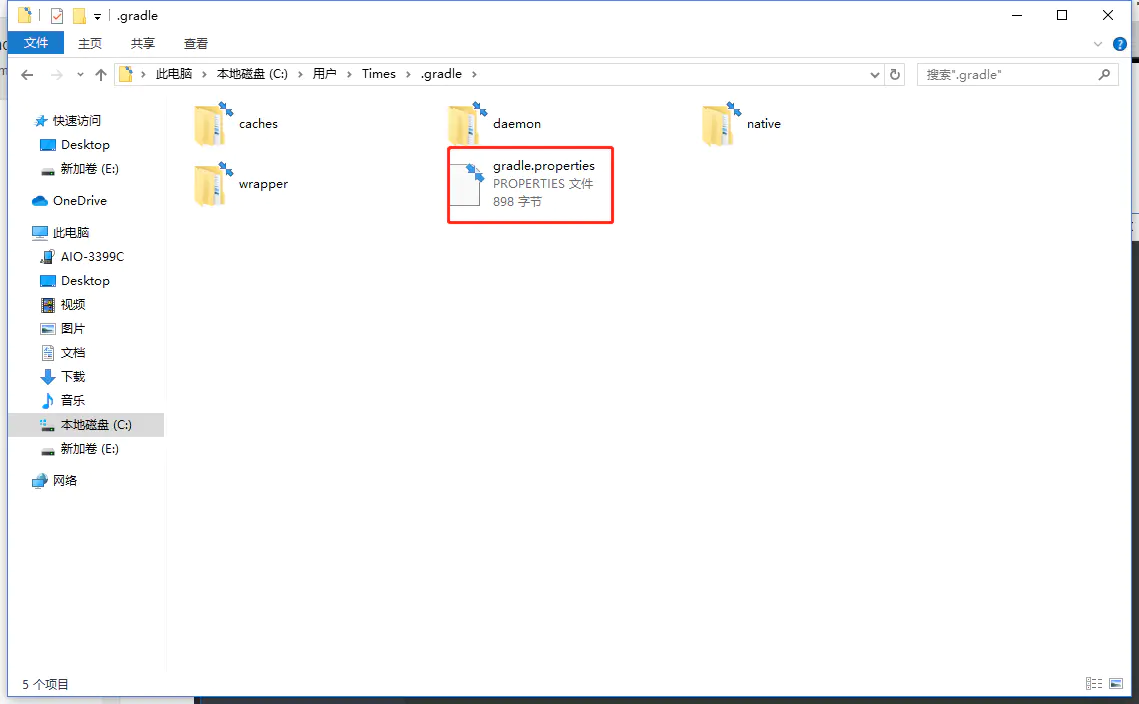Select 音乐 in navigation pane
This screenshot has width=1139, height=704.
[73, 400]
